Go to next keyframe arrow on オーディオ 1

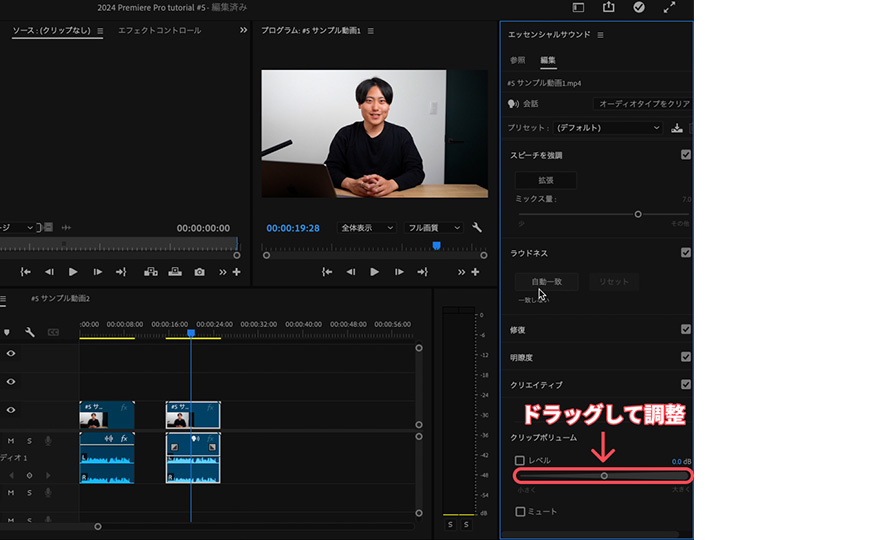pyautogui.click(x=48, y=475)
